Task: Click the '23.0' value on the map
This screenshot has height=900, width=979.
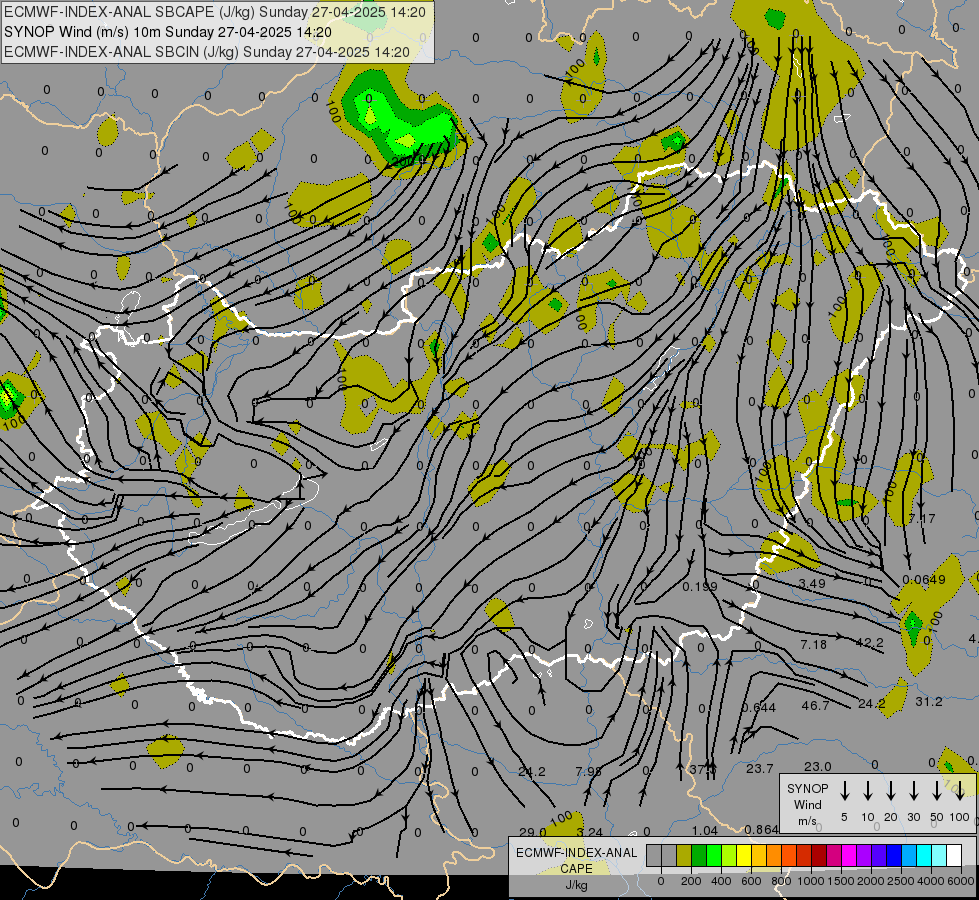Action: tap(817, 766)
